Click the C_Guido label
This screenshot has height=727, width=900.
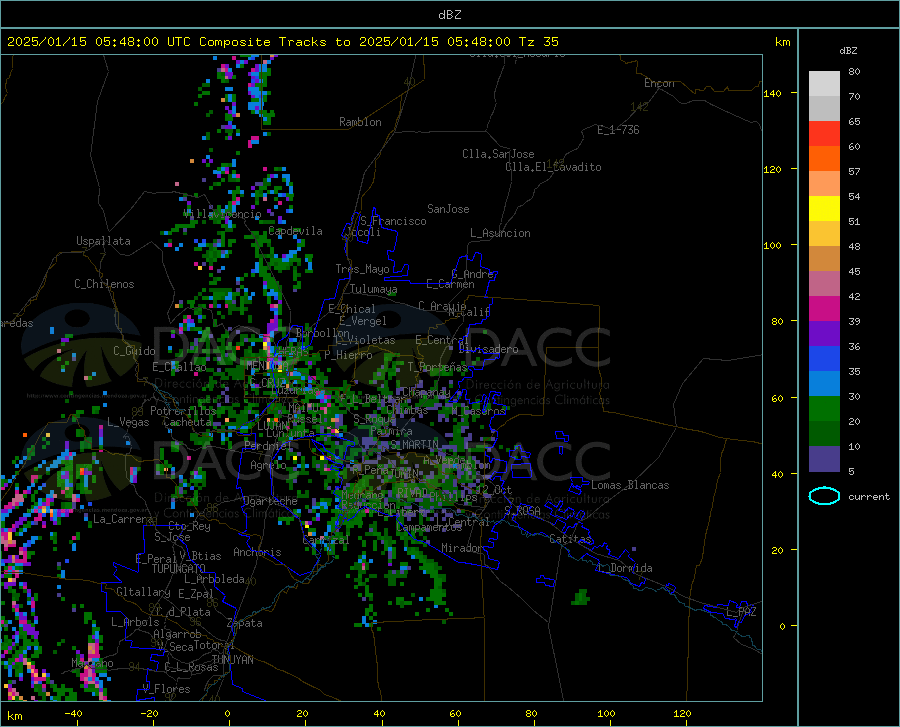coord(134,351)
